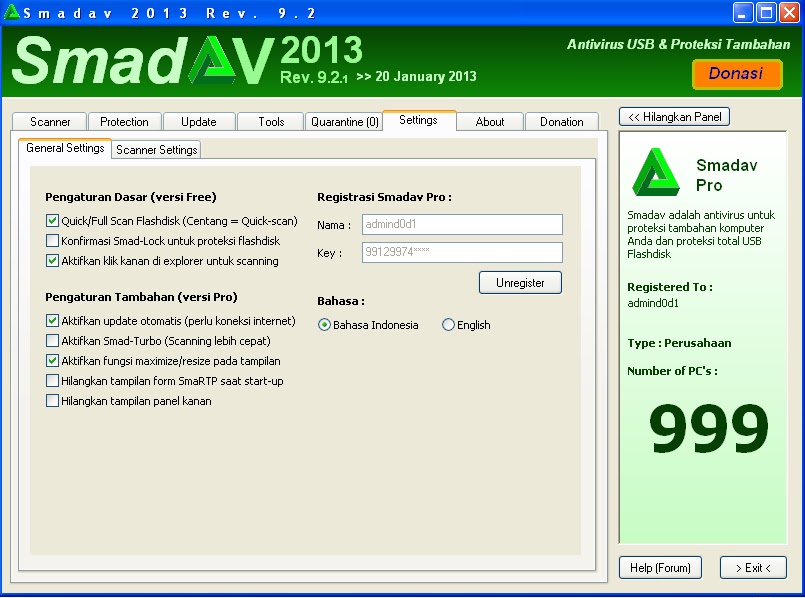The image size is (805, 598).
Task: Go to the Tools tab
Action: tap(271, 122)
